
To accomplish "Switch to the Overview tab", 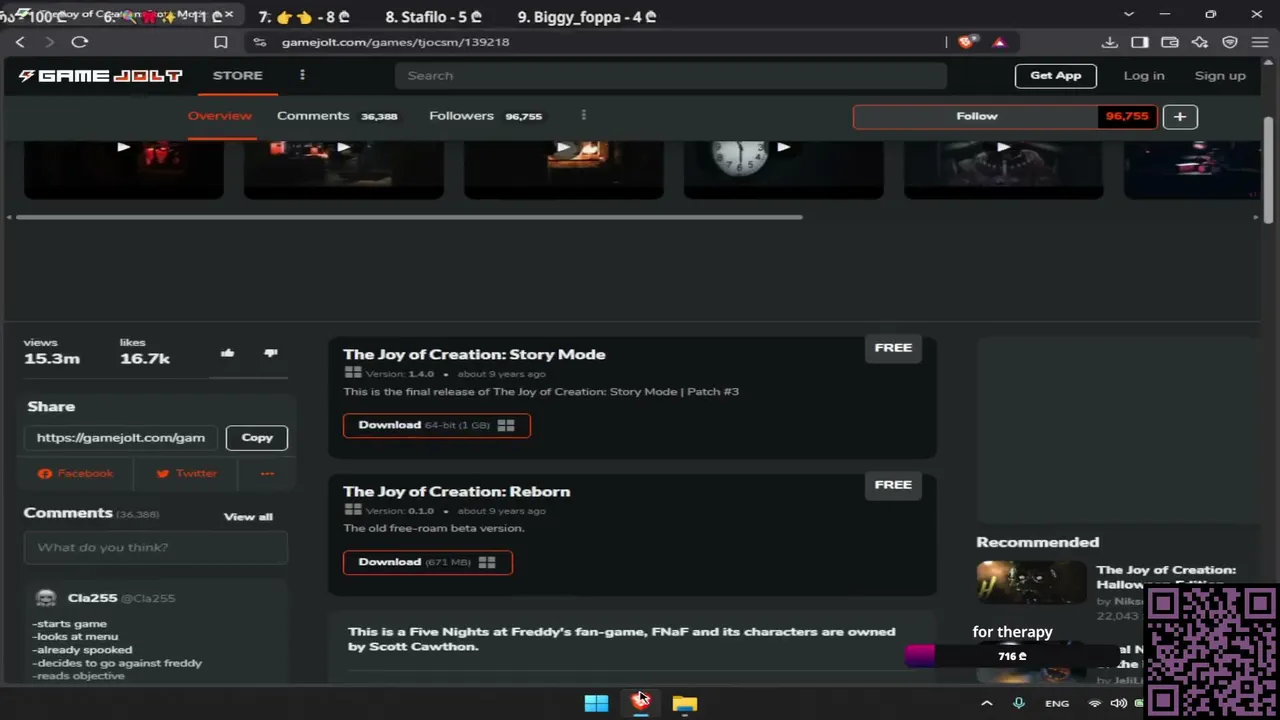I will (220, 116).
